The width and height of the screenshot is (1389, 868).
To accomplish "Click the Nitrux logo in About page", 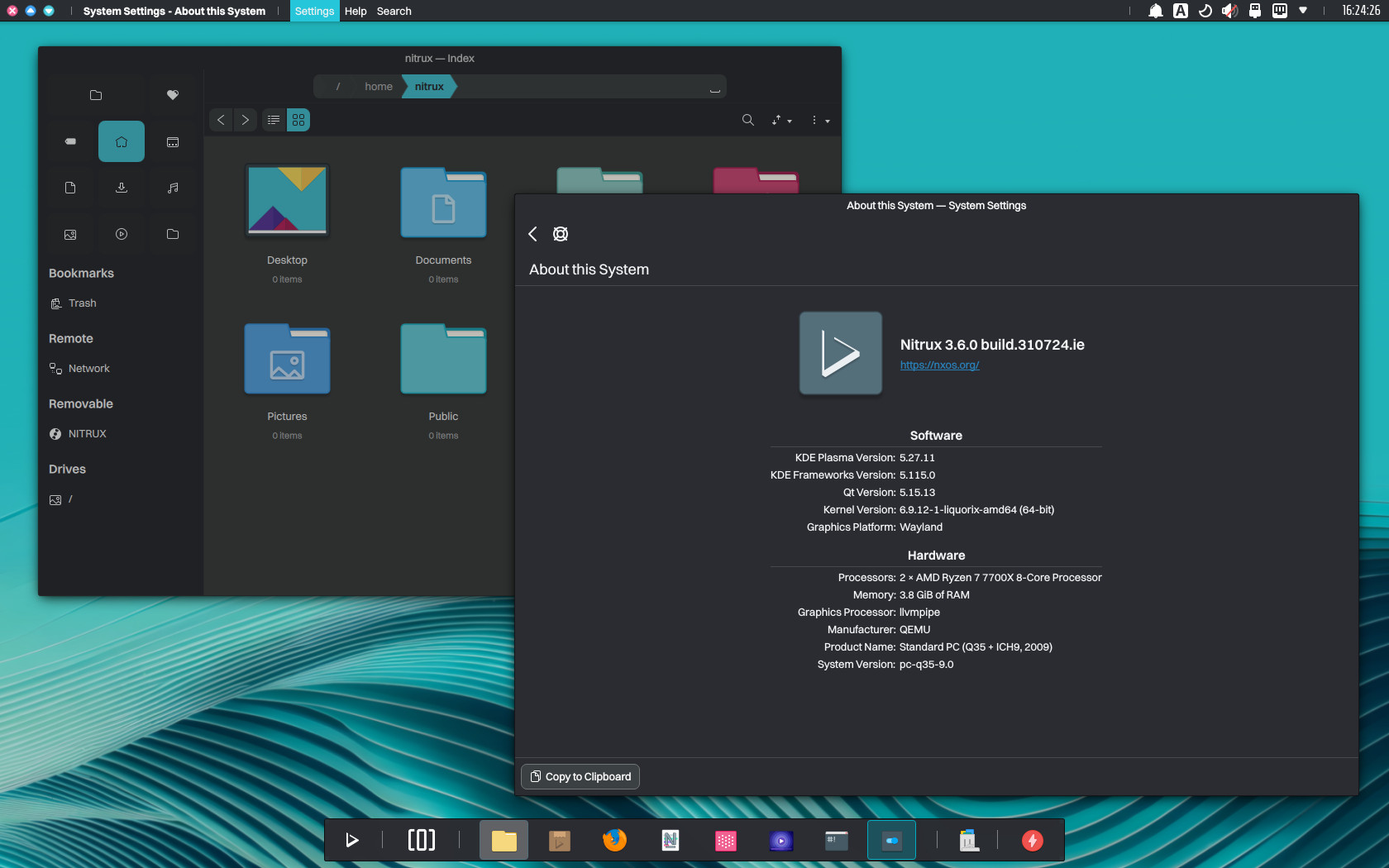I will 840,353.
